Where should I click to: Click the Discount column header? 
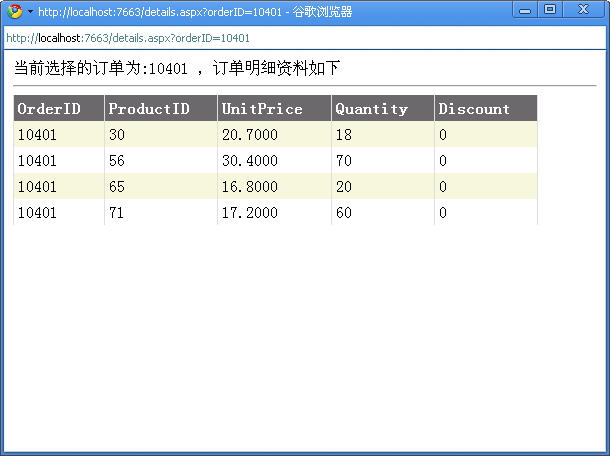474,109
